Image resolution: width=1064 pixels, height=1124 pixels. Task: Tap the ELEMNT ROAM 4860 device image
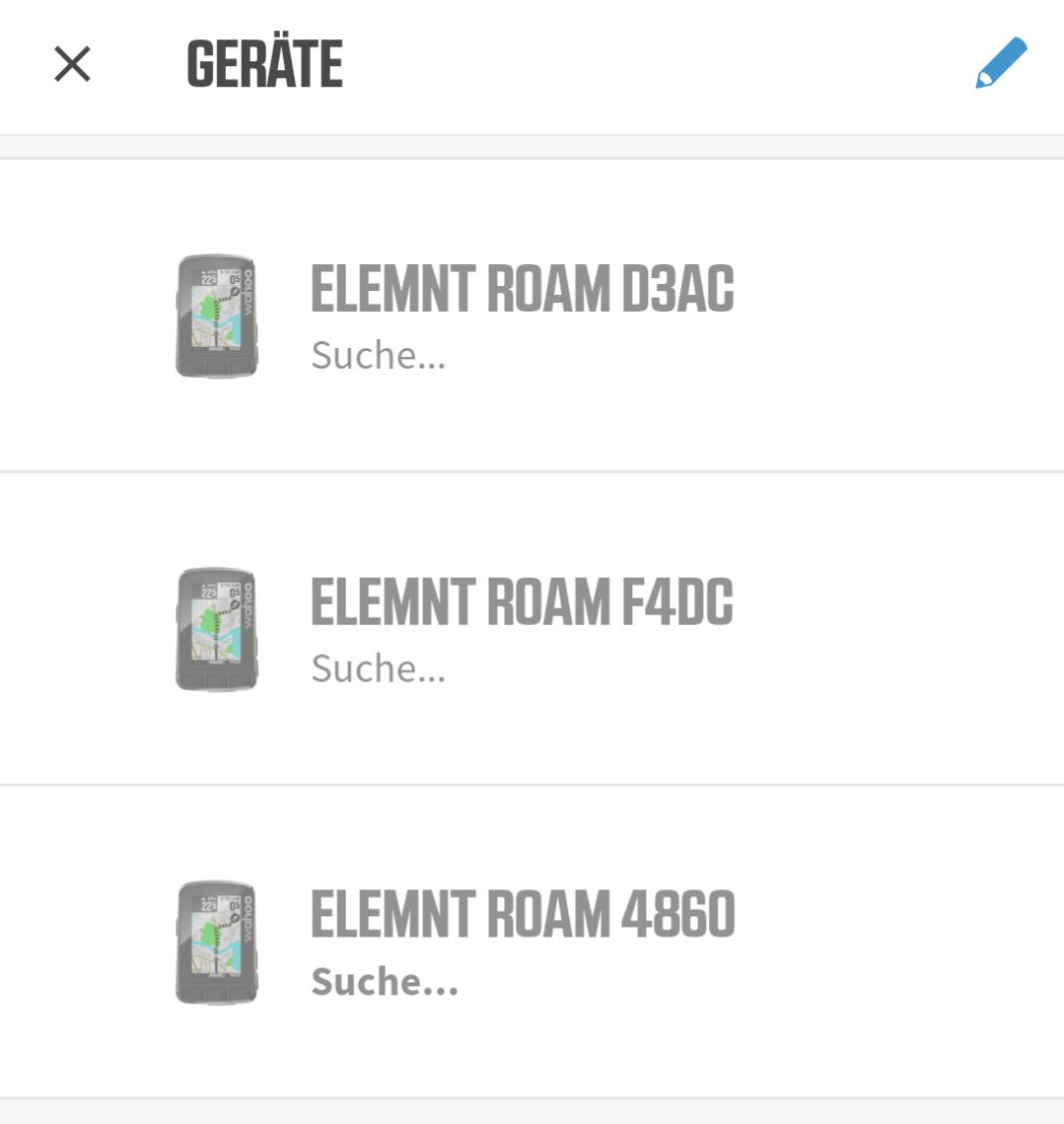click(x=217, y=943)
